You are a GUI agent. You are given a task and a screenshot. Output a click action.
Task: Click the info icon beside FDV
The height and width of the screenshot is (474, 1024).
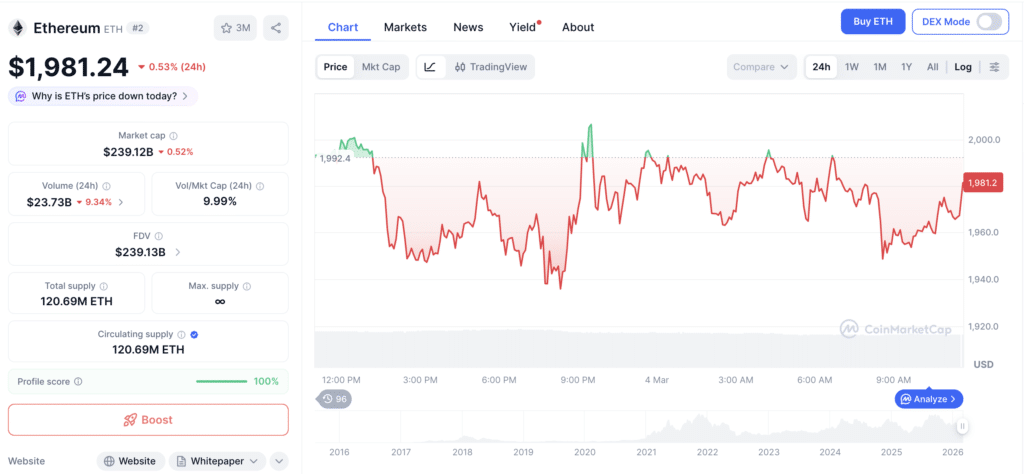coord(159,236)
